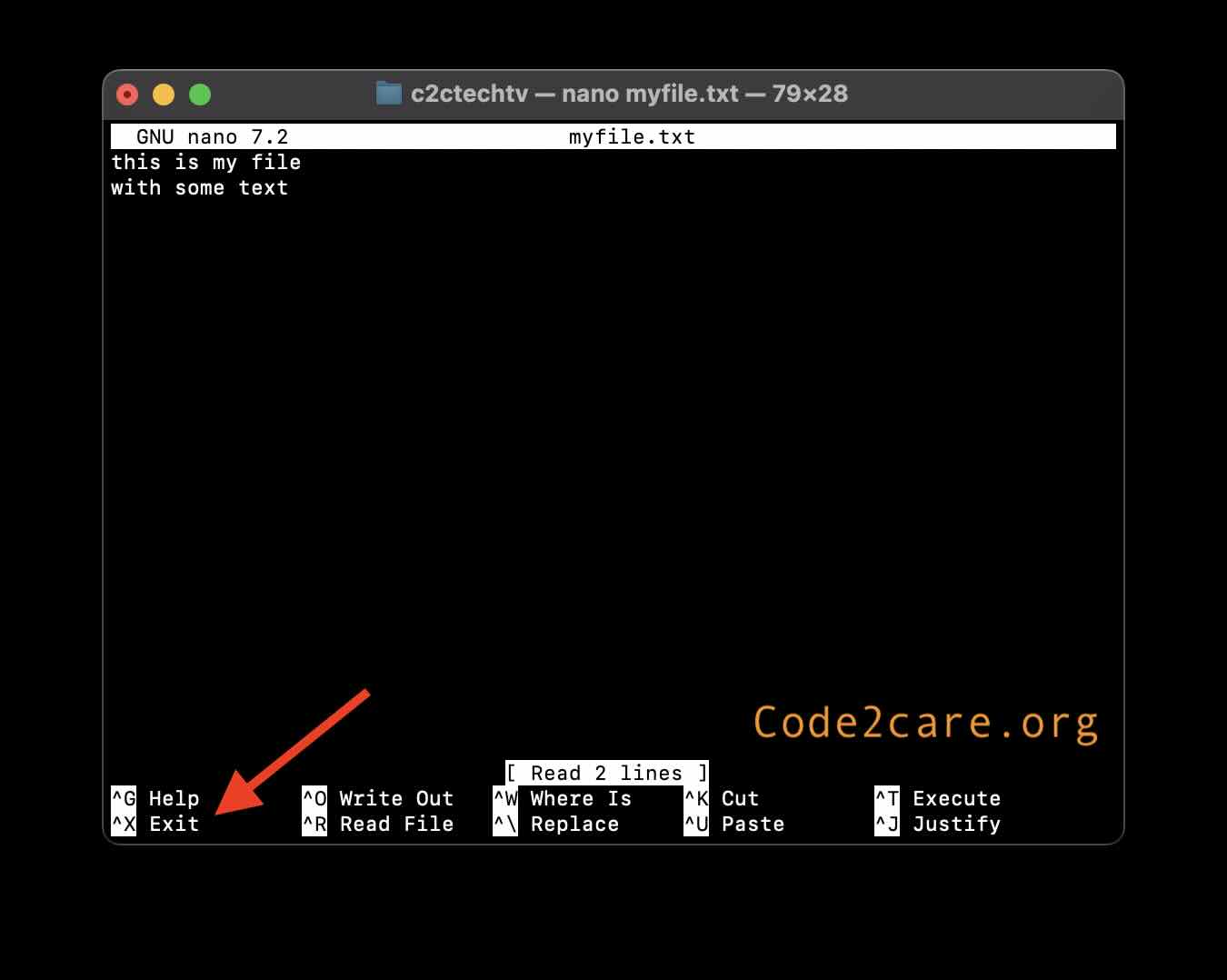The width and height of the screenshot is (1227, 980).
Task: Click the ^\ Replace shortcut
Action: (x=556, y=824)
